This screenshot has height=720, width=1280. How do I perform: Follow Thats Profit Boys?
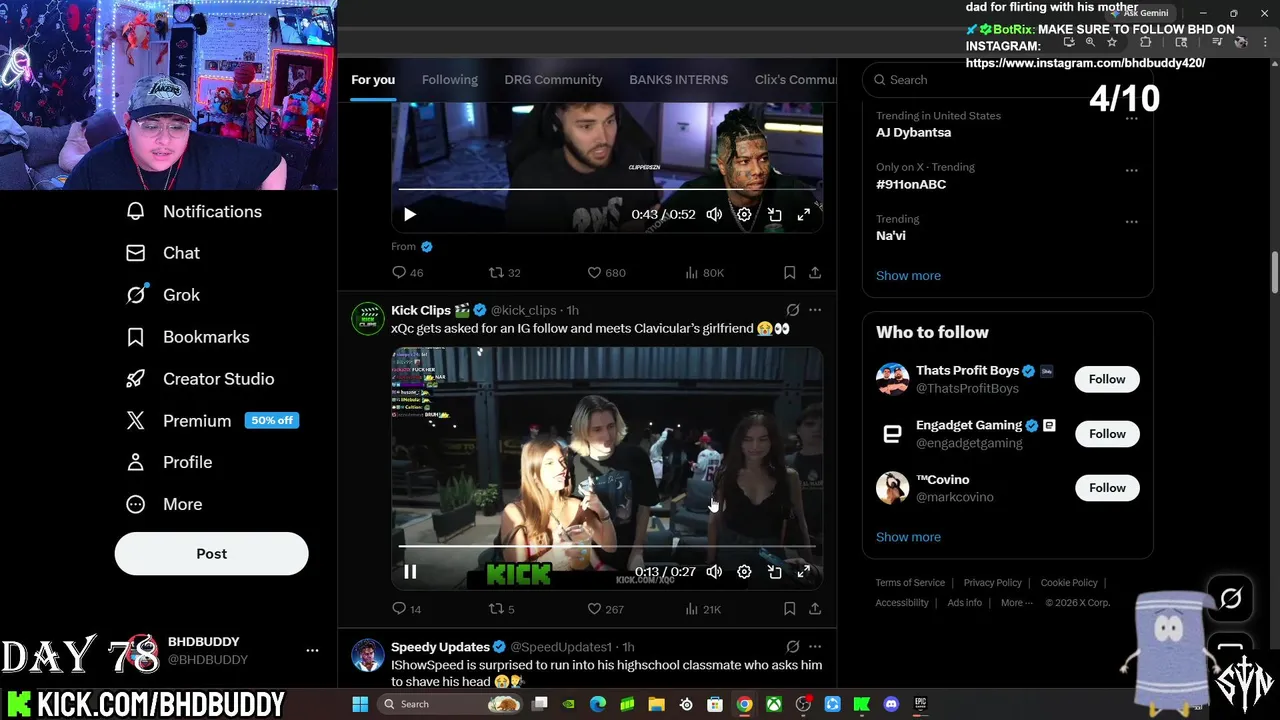click(1107, 379)
